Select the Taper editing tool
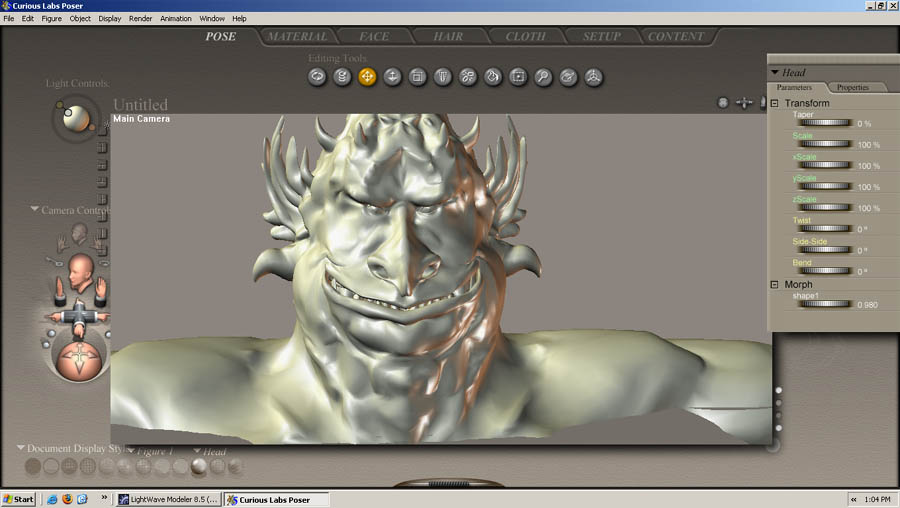 pos(443,76)
